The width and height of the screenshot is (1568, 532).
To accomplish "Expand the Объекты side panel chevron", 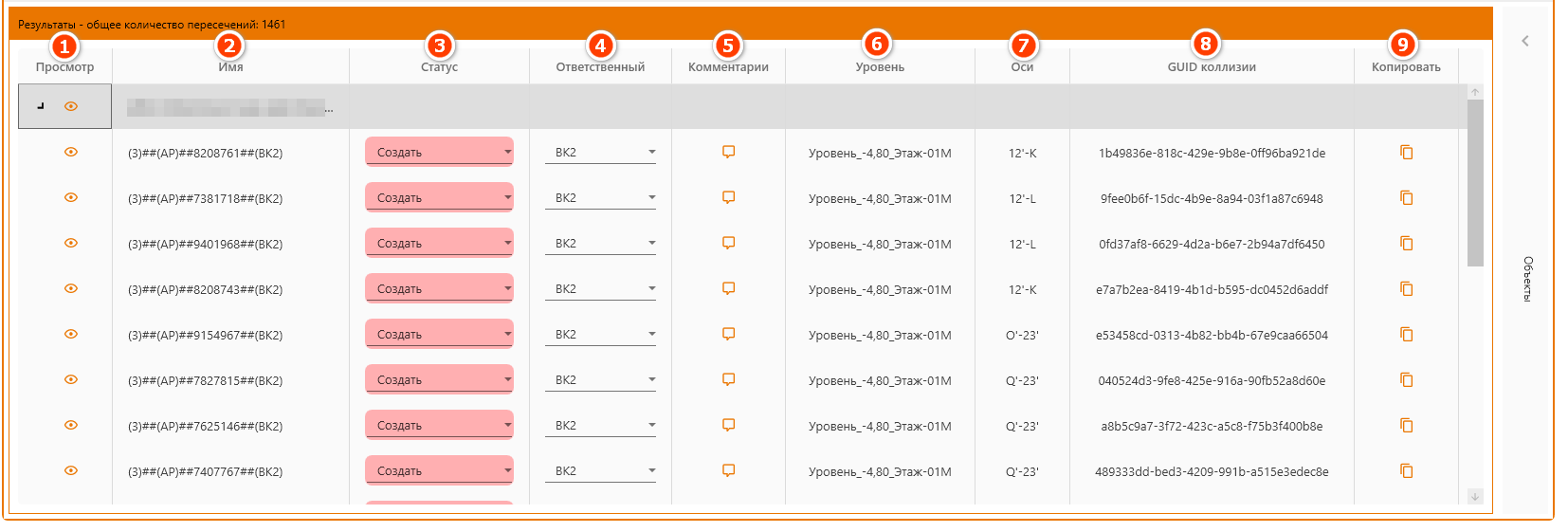I will click(x=1525, y=41).
